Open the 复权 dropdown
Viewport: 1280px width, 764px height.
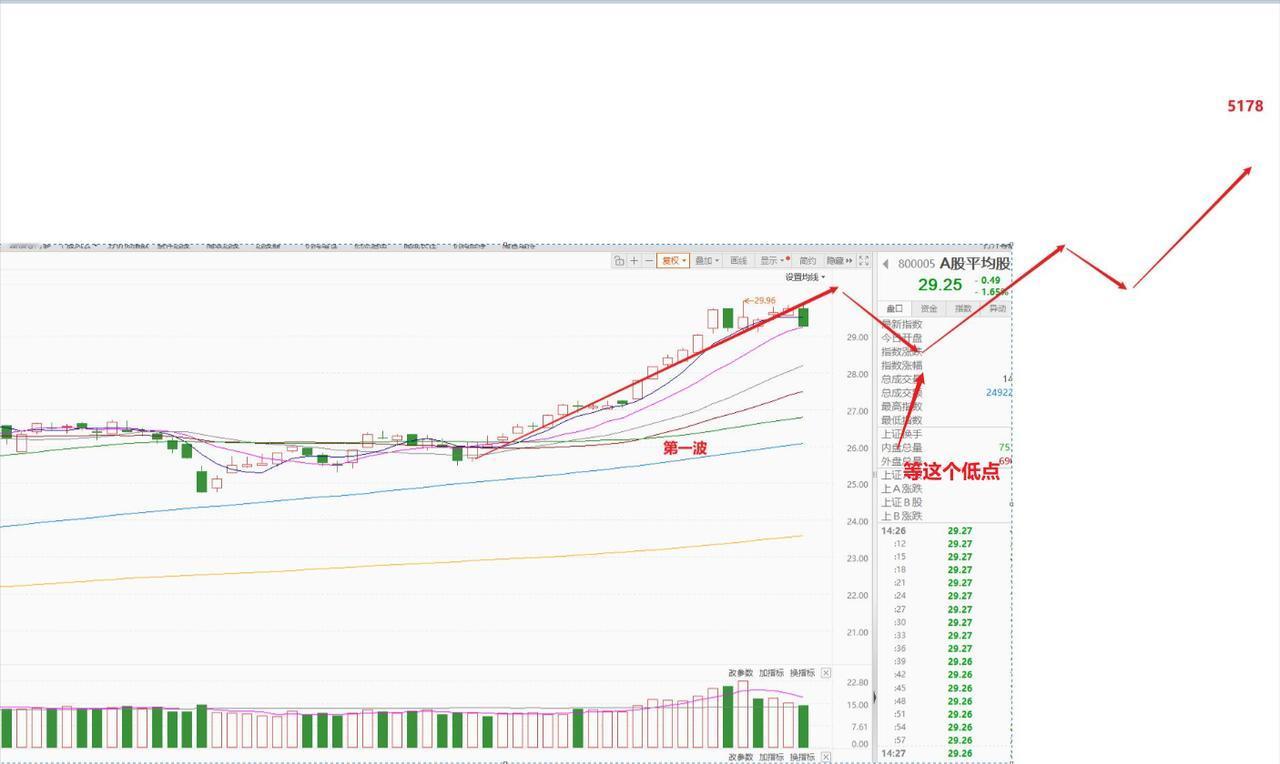pyautogui.click(x=673, y=261)
